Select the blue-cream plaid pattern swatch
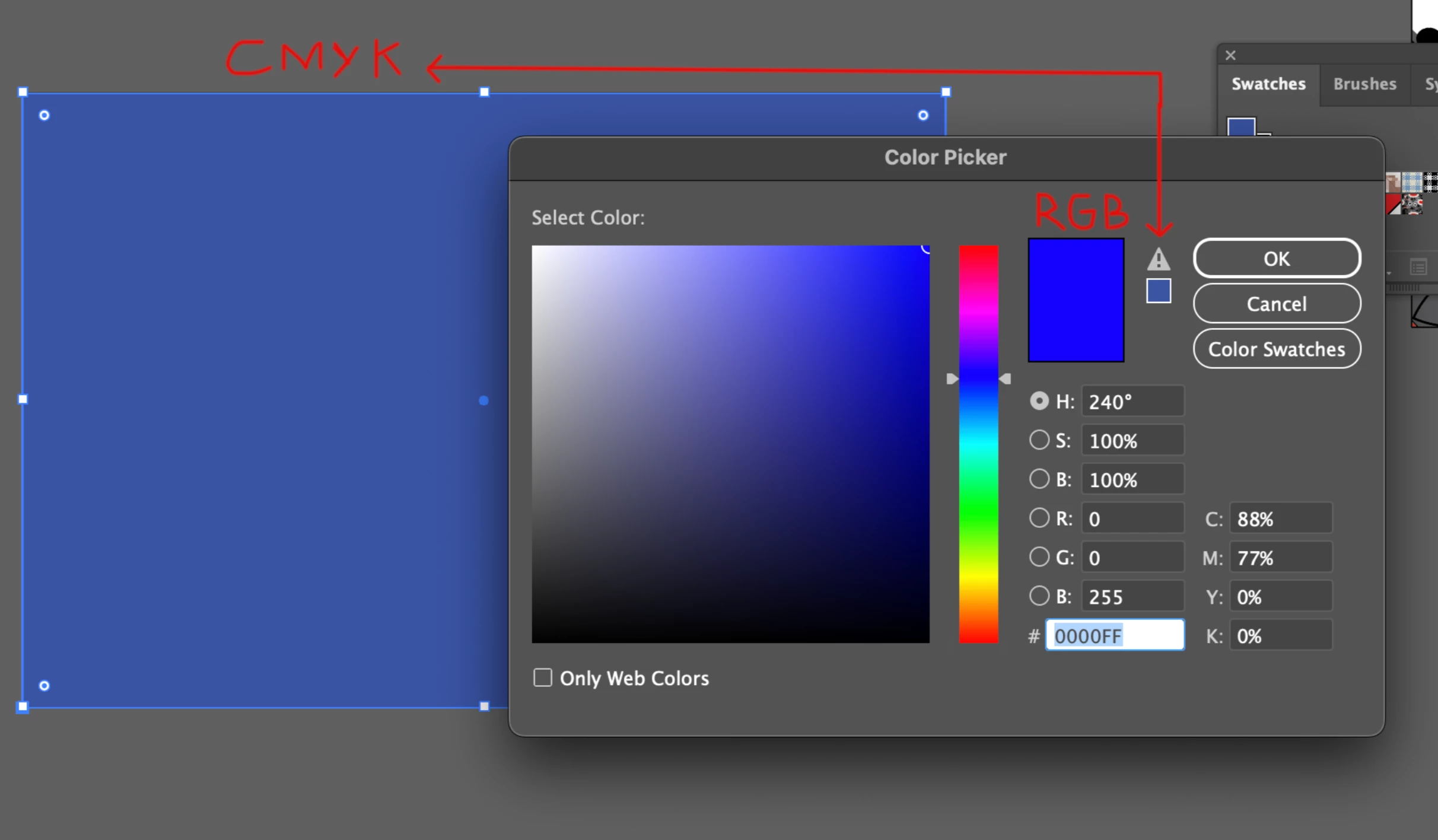Viewport: 1438px width, 840px height. coord(1411,181)
